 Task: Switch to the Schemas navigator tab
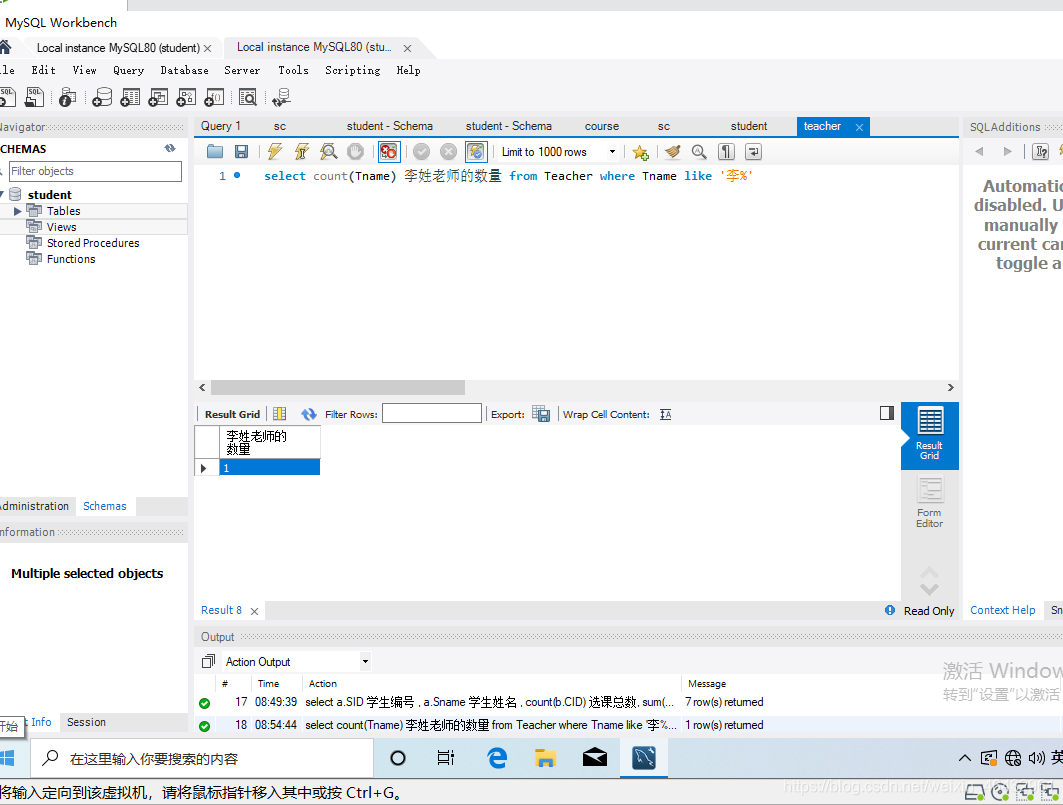tap(104, 506)
